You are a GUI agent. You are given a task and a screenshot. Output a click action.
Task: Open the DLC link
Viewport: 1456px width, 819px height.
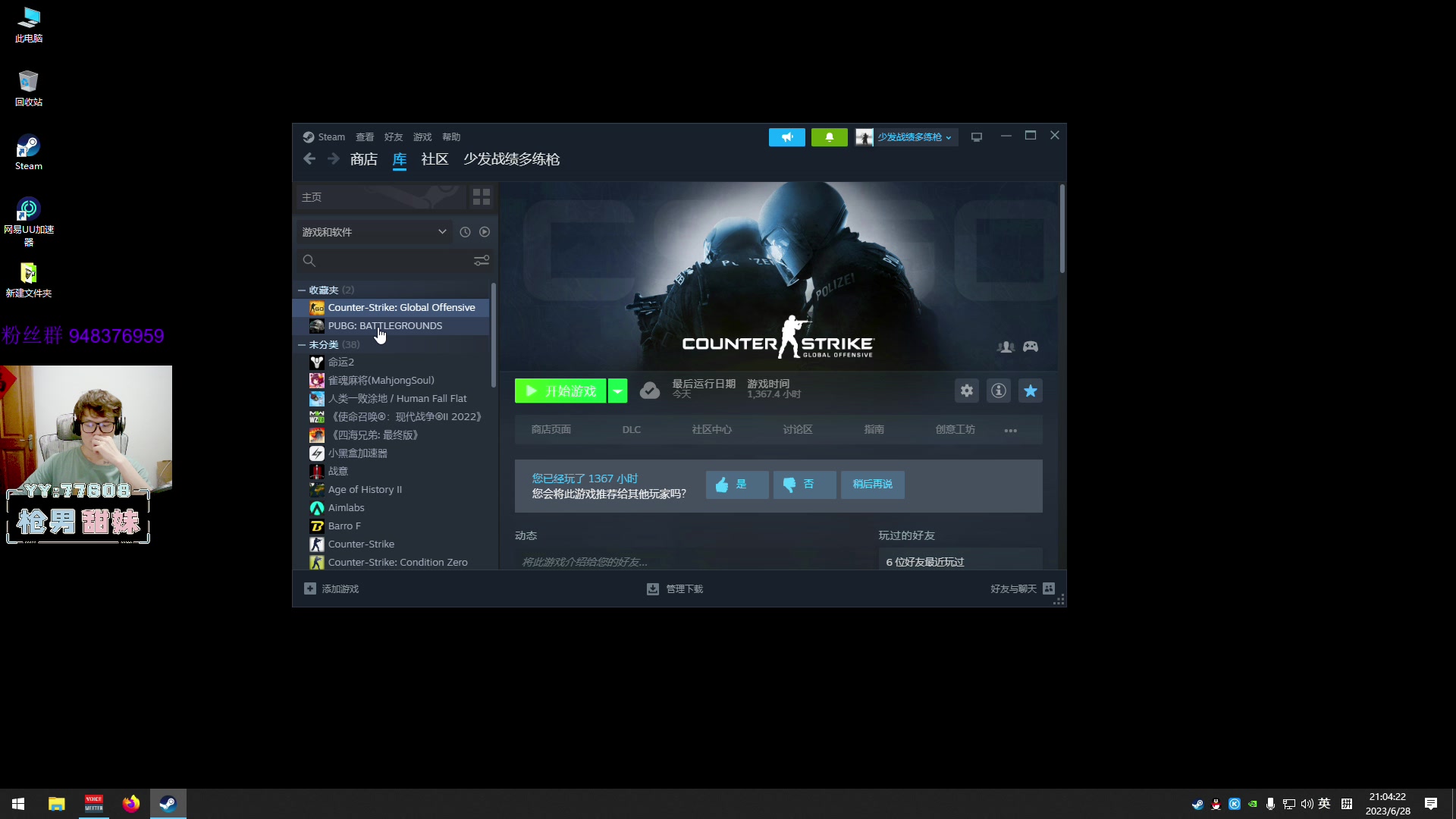(632, 430)
